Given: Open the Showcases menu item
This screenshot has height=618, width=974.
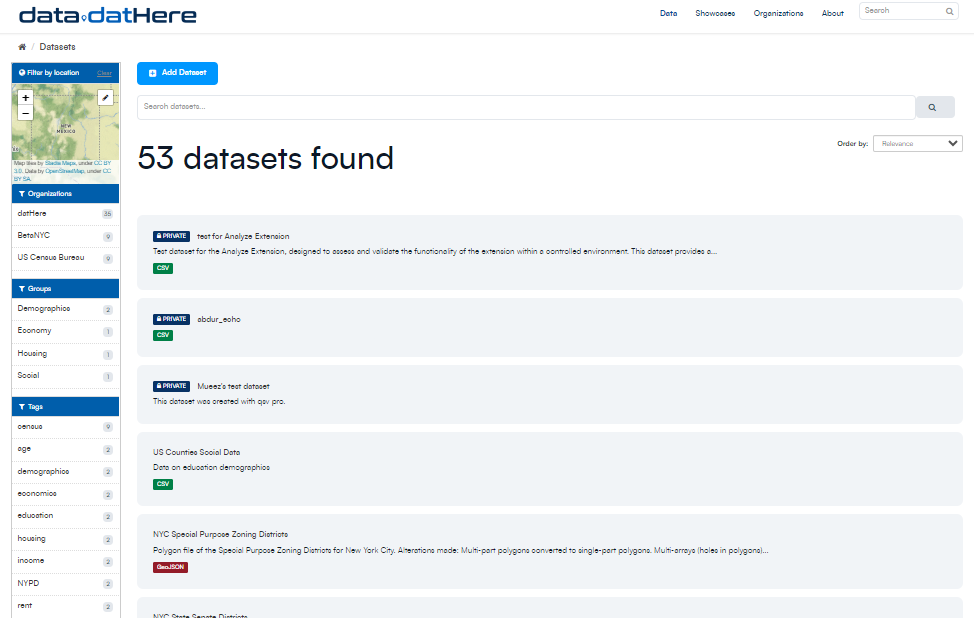Looking at the screenshot, I should 715,13.
